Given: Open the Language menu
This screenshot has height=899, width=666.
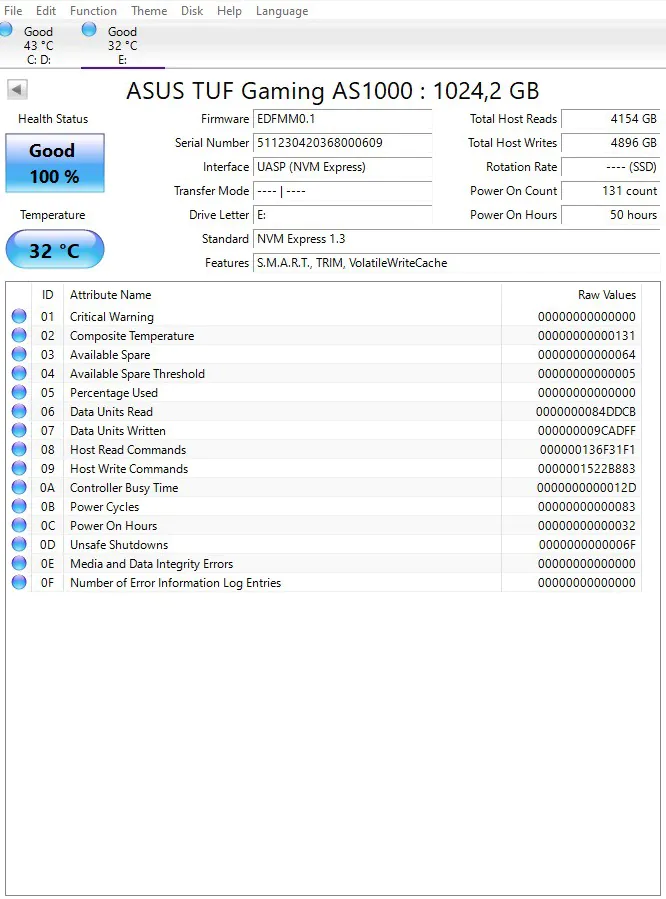Looking at the screenshot, I should 281,11.
